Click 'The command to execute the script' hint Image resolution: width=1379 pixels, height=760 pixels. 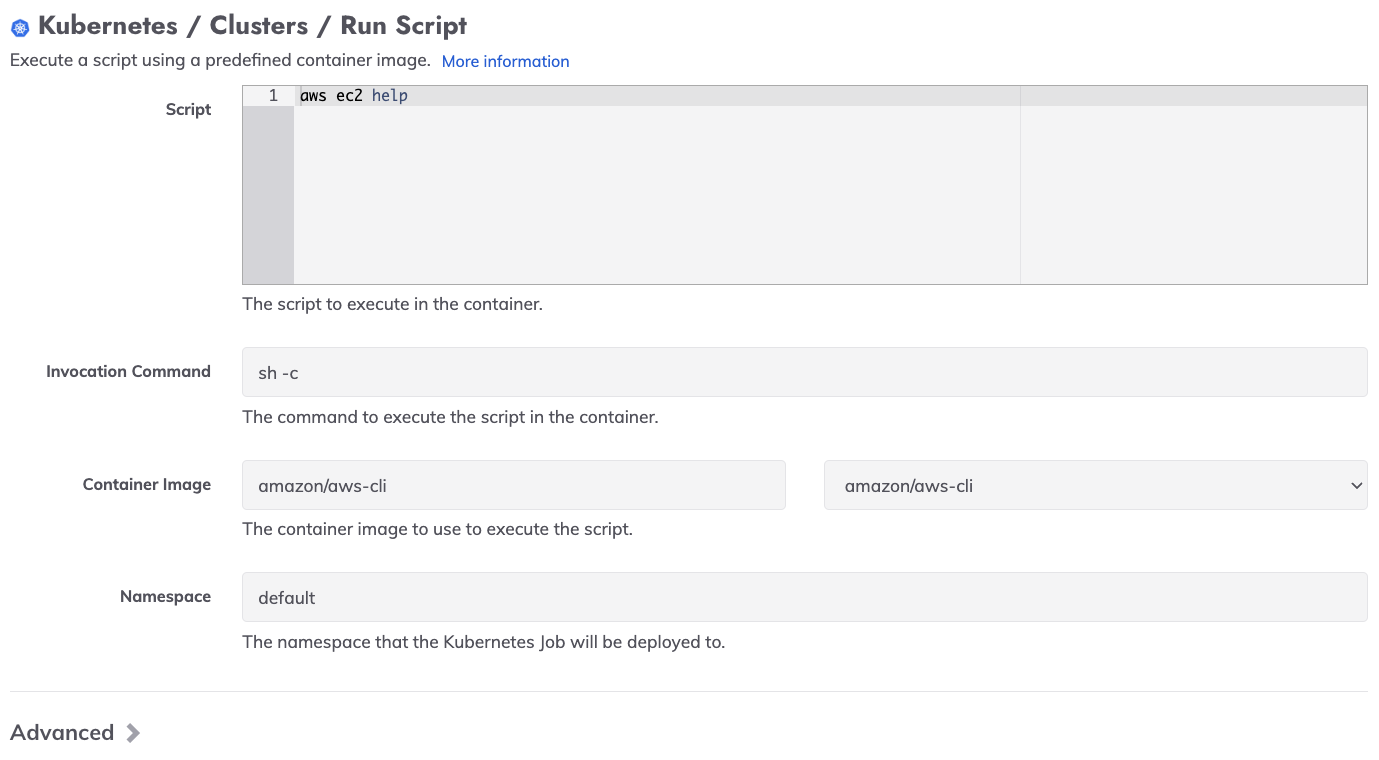451,417
